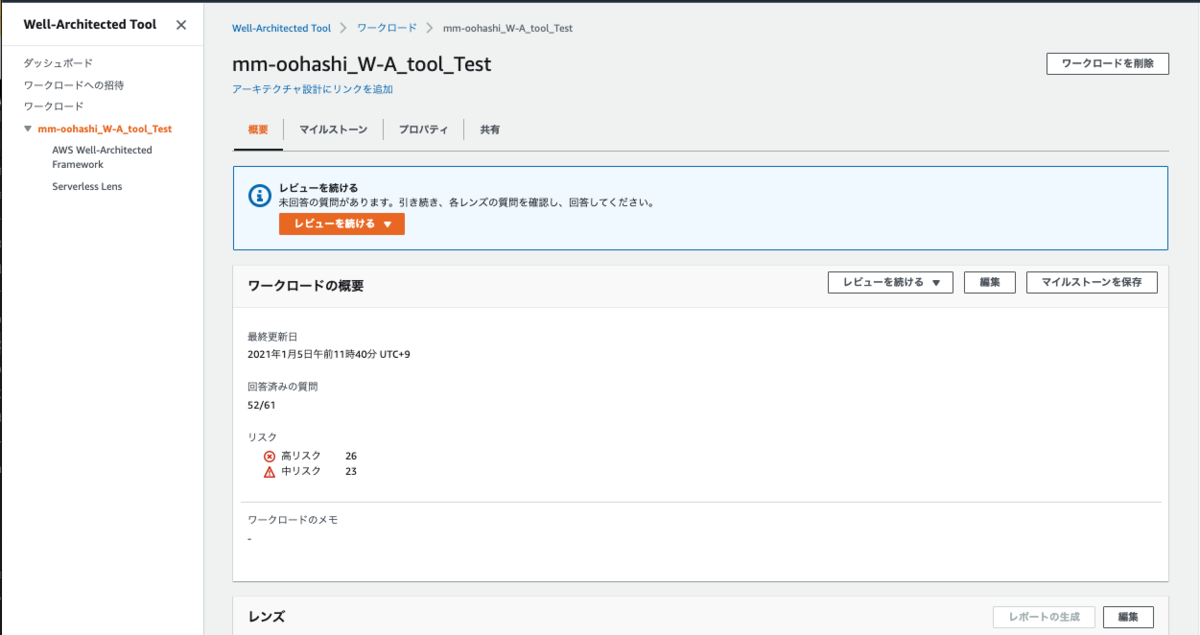
Task: Go to Well-Architected Tool breadcrumb link
Action: (281, 28)
